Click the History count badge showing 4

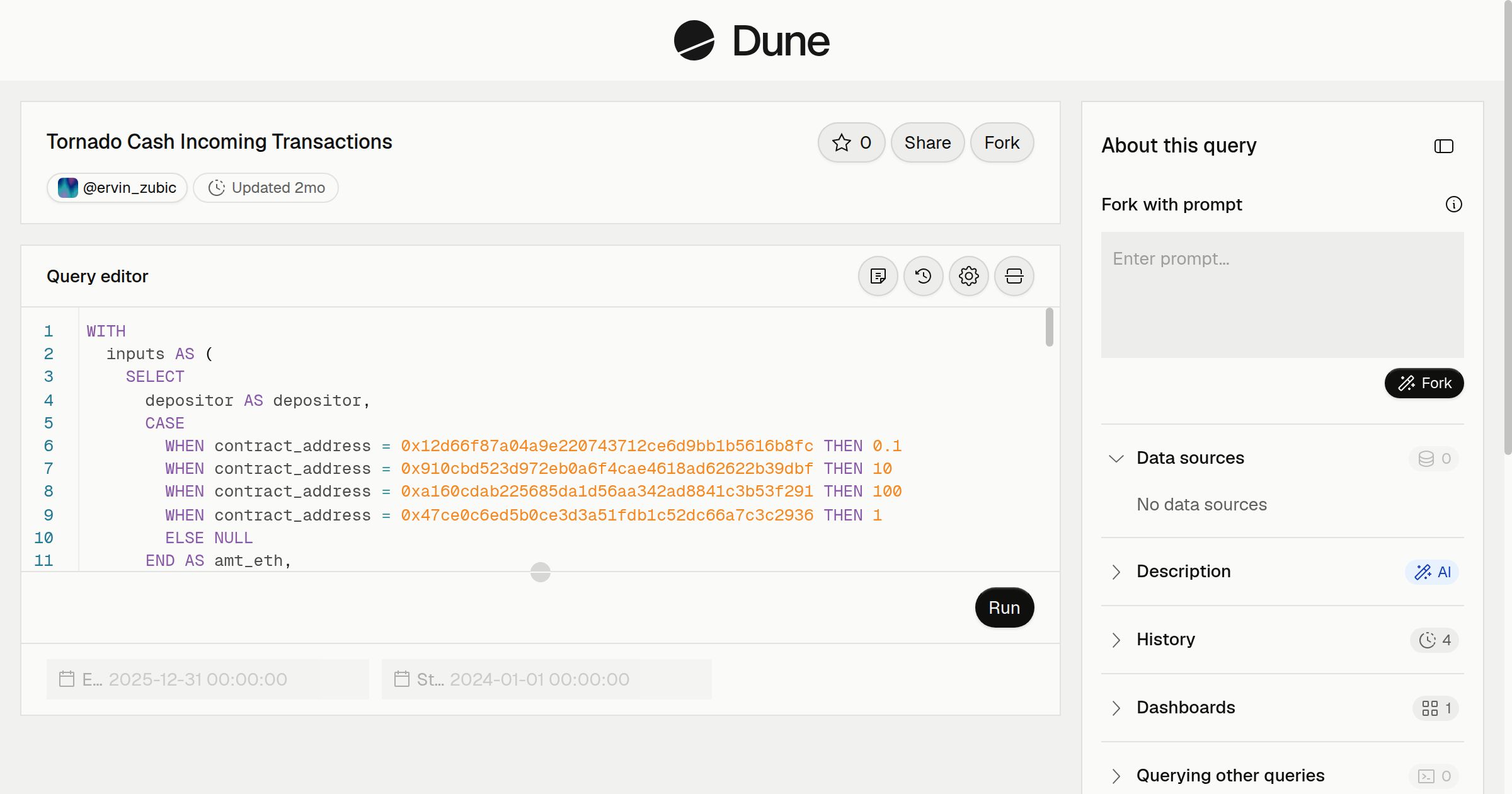(x=1435, y=640)
